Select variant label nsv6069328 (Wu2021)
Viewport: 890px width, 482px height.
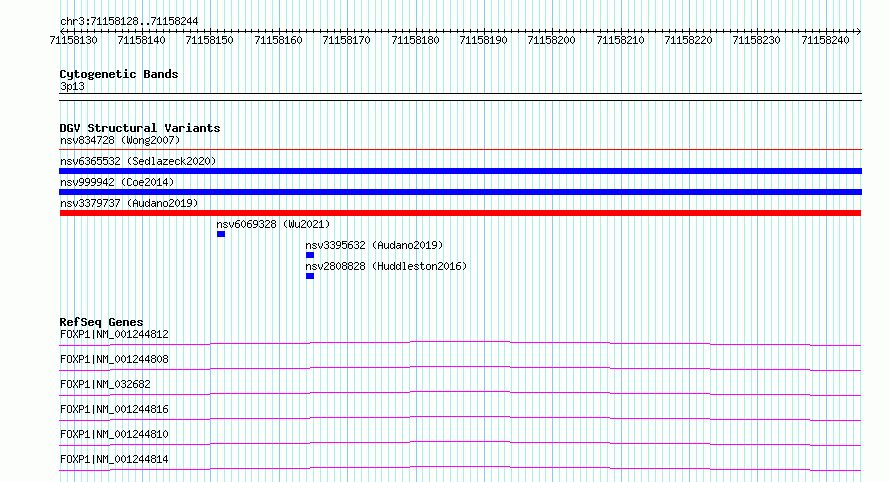coord(273,224)
